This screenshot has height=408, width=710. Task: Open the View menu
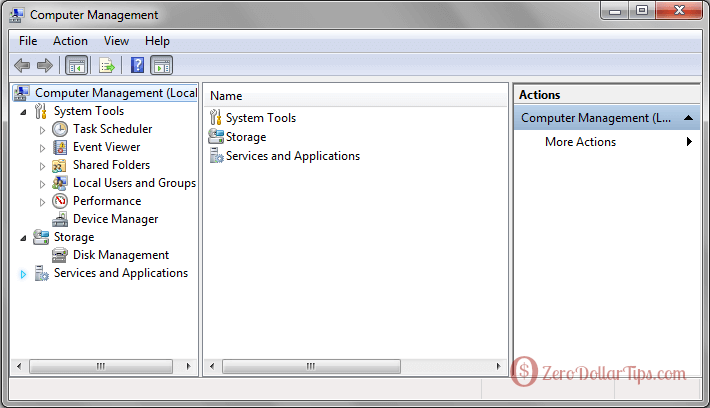click(116, 41)
